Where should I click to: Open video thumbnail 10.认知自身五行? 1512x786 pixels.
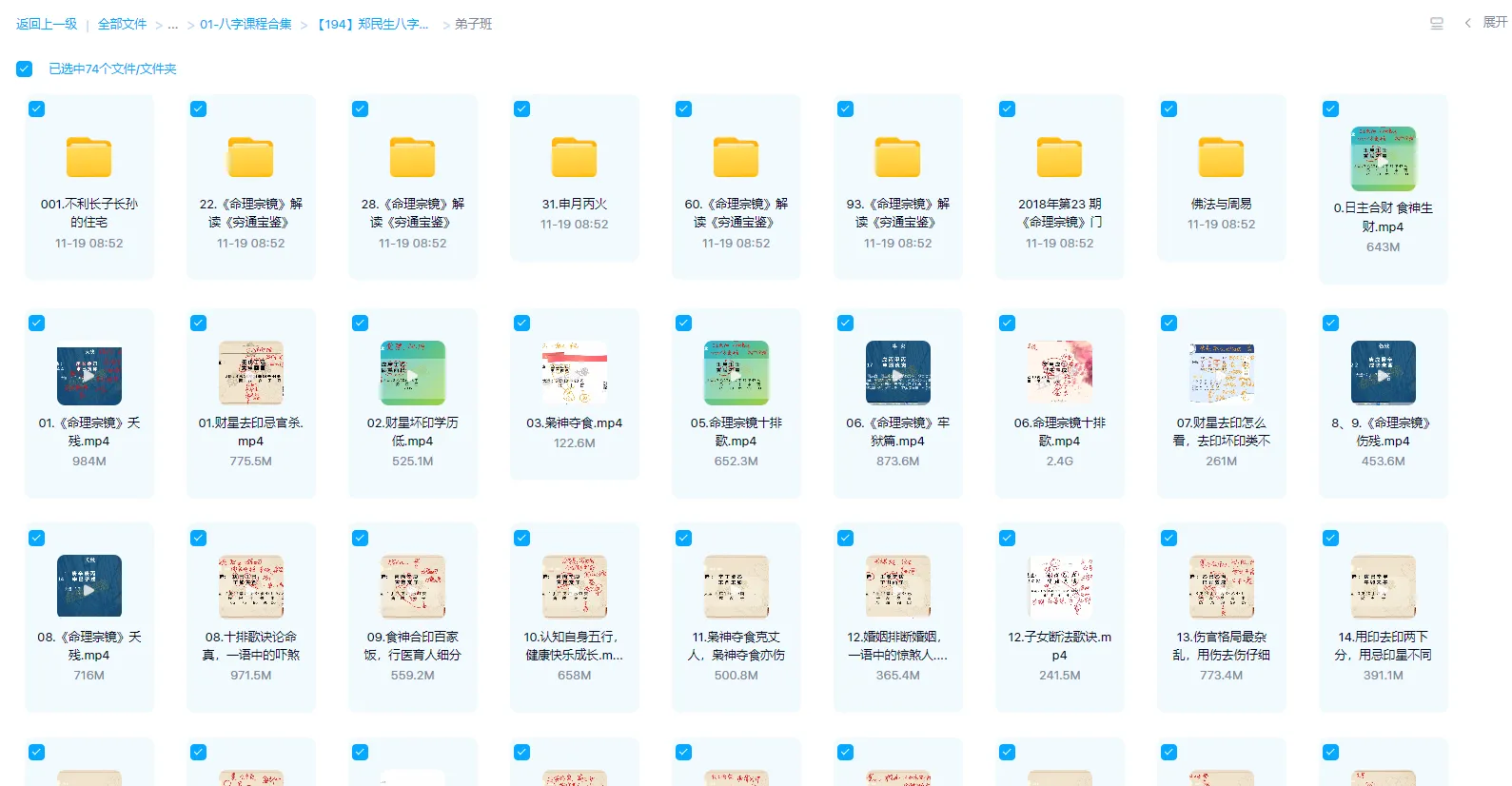tap(575, 587)
